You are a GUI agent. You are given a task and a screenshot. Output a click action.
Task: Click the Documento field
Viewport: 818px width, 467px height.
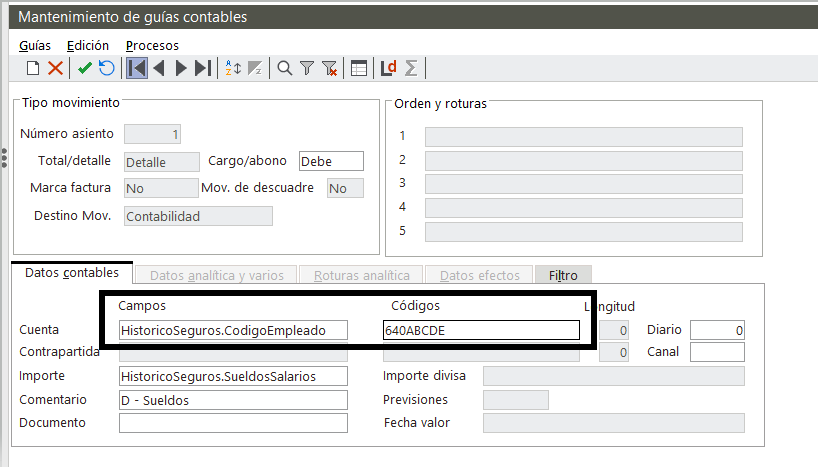click(x=233, y=423)
